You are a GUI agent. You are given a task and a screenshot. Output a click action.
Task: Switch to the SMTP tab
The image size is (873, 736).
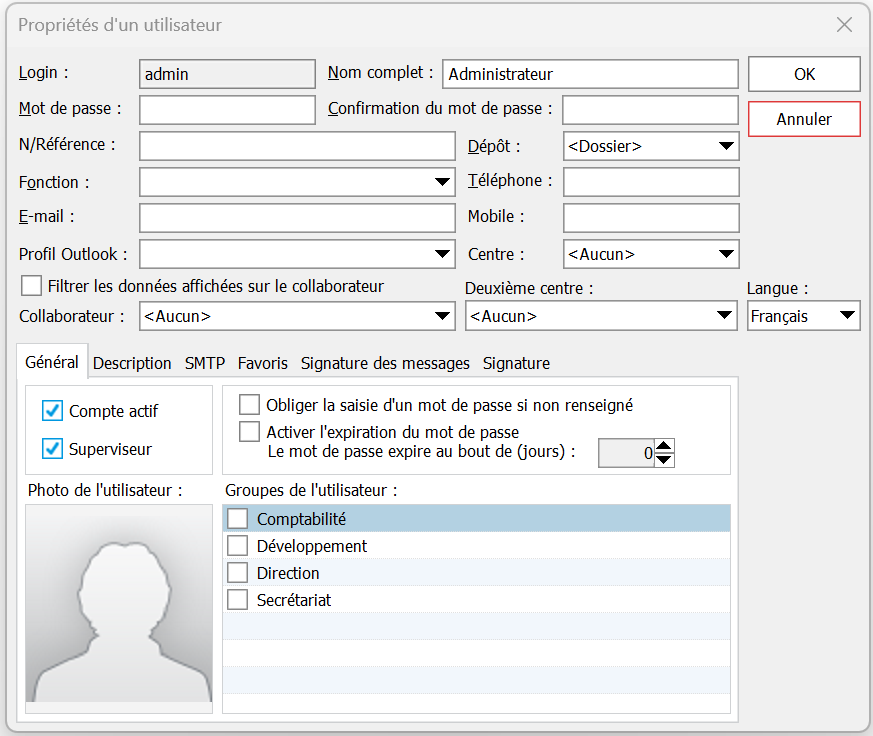(x=204, y=363)
